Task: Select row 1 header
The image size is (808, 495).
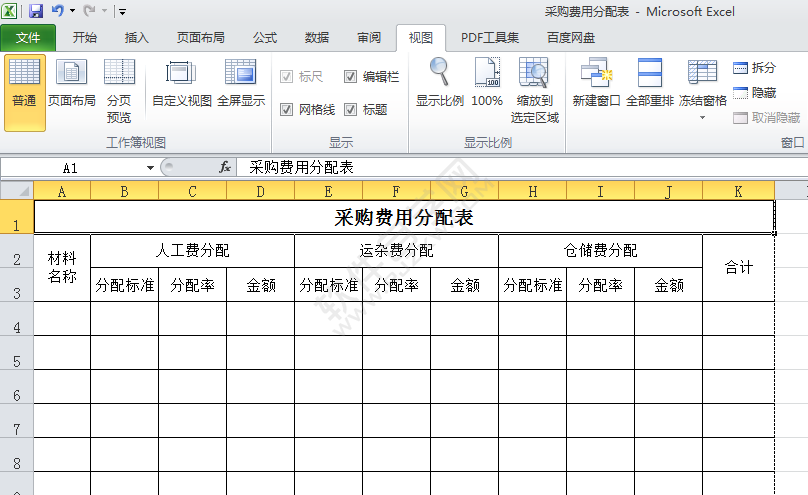Action: coord(16,217)
